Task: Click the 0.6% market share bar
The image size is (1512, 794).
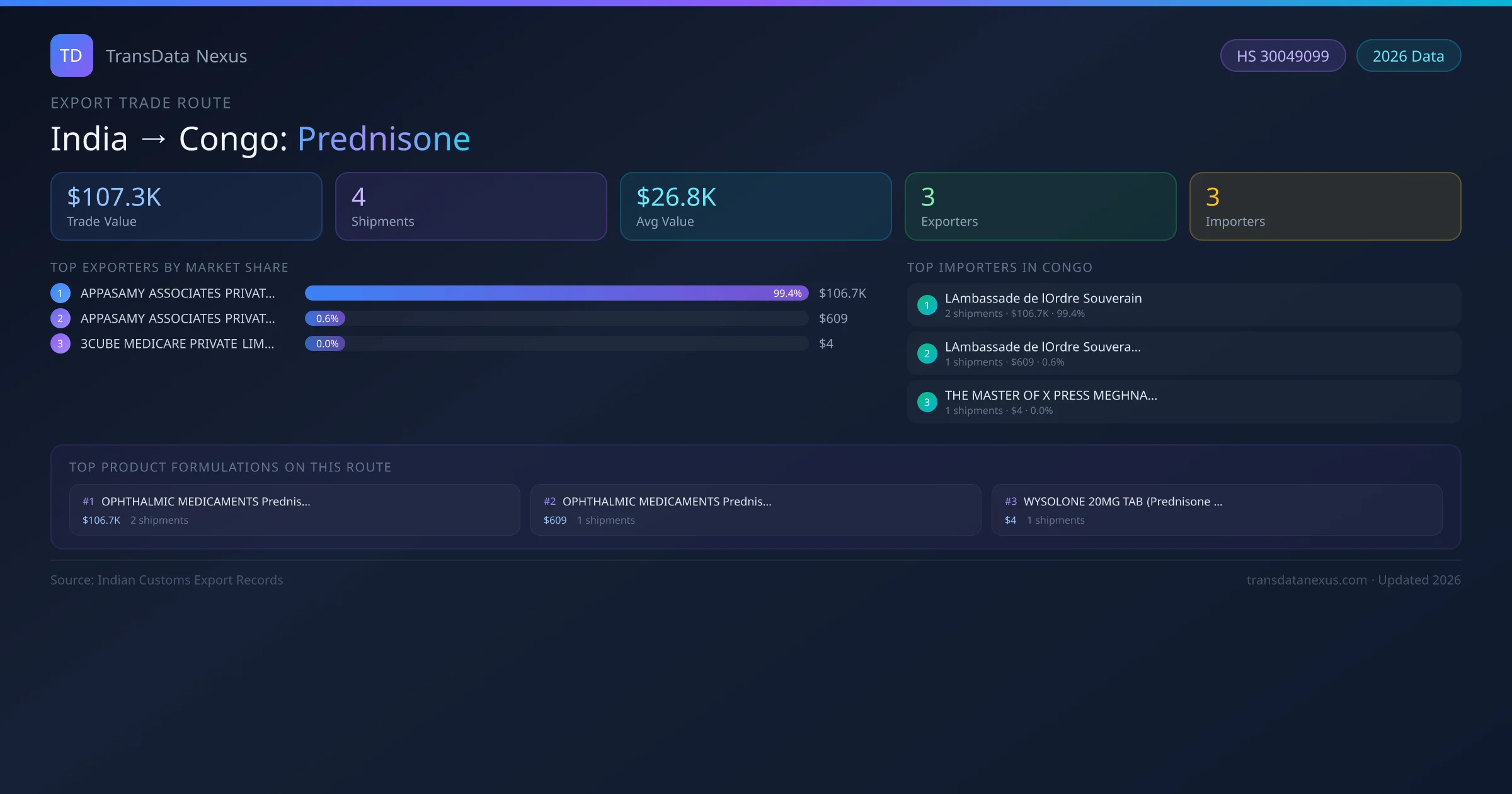Action: click(325, 318)
